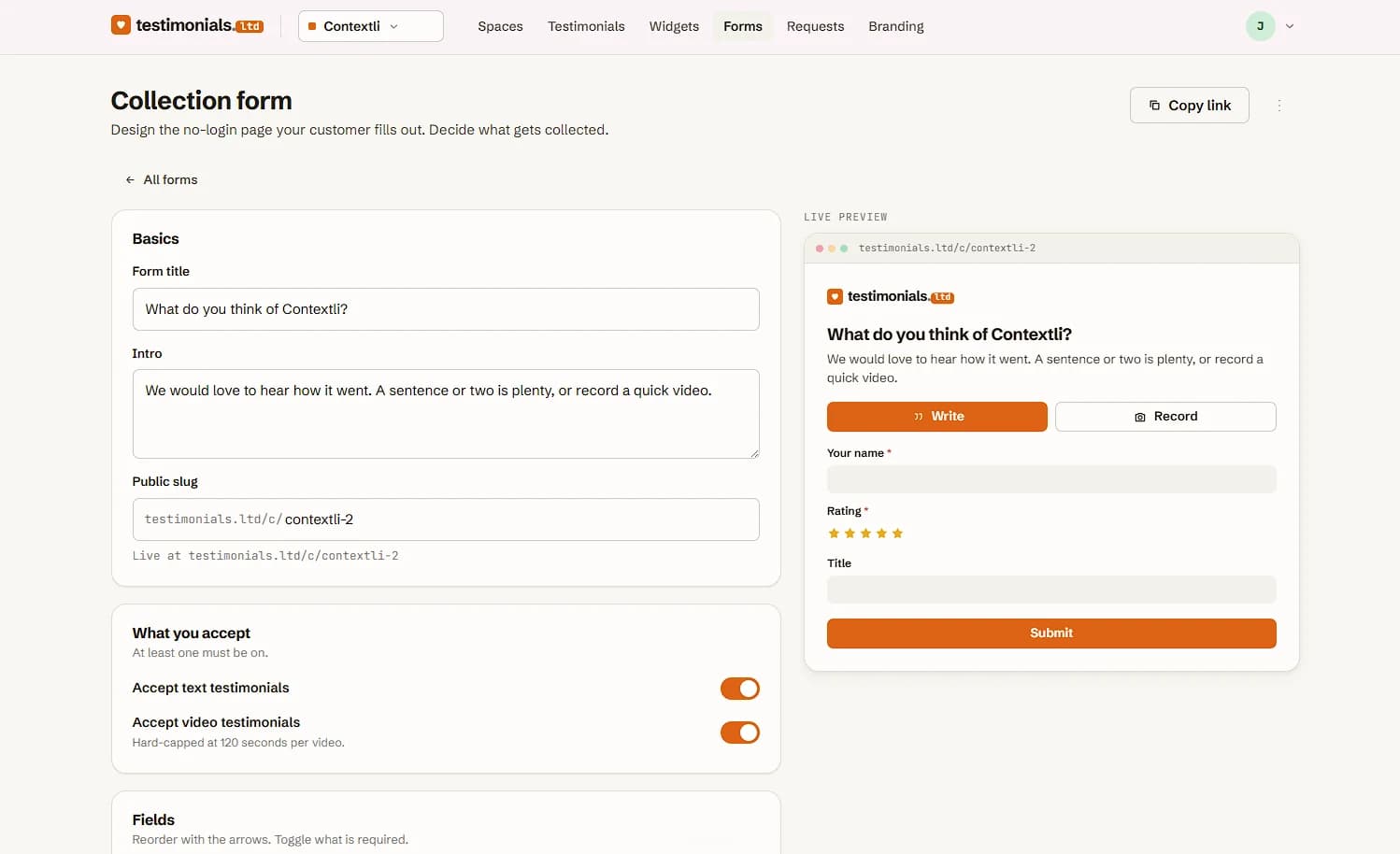
Task: Navigate to the Branding tab
Action: tap(896, 26)
